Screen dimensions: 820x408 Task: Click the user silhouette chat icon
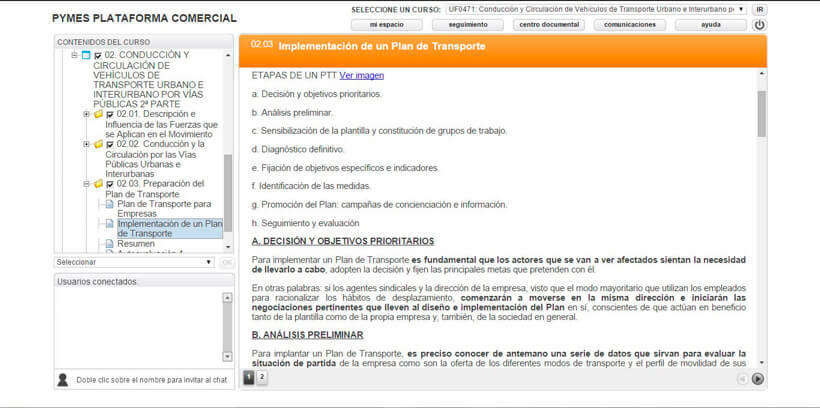(63, 380)
